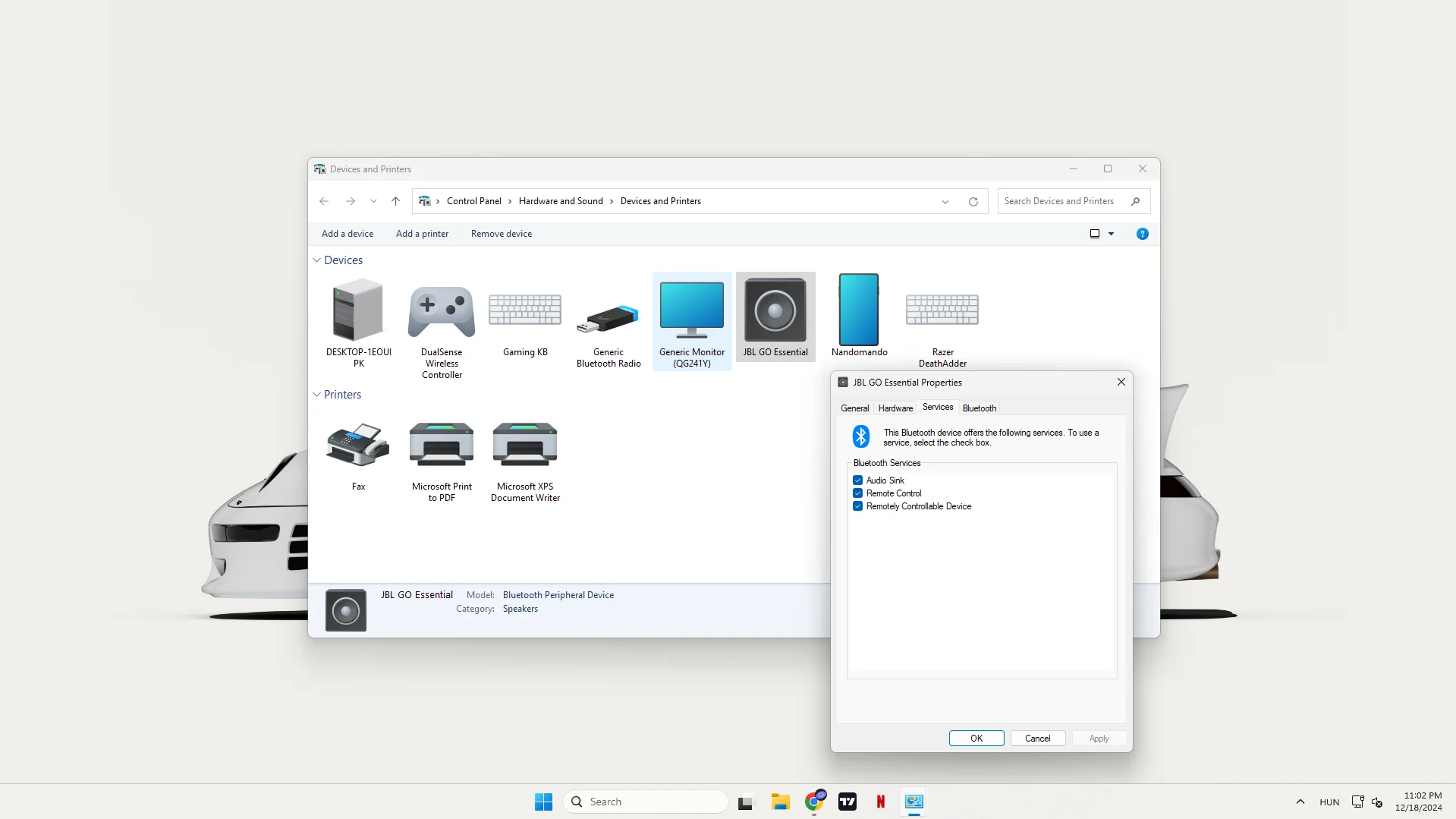
Task: Click Add a printer command
Action: [422, 234]
